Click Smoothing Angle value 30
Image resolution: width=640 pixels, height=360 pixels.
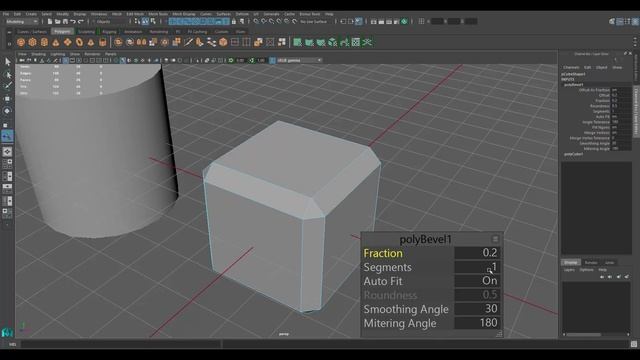tap(477, 309)
